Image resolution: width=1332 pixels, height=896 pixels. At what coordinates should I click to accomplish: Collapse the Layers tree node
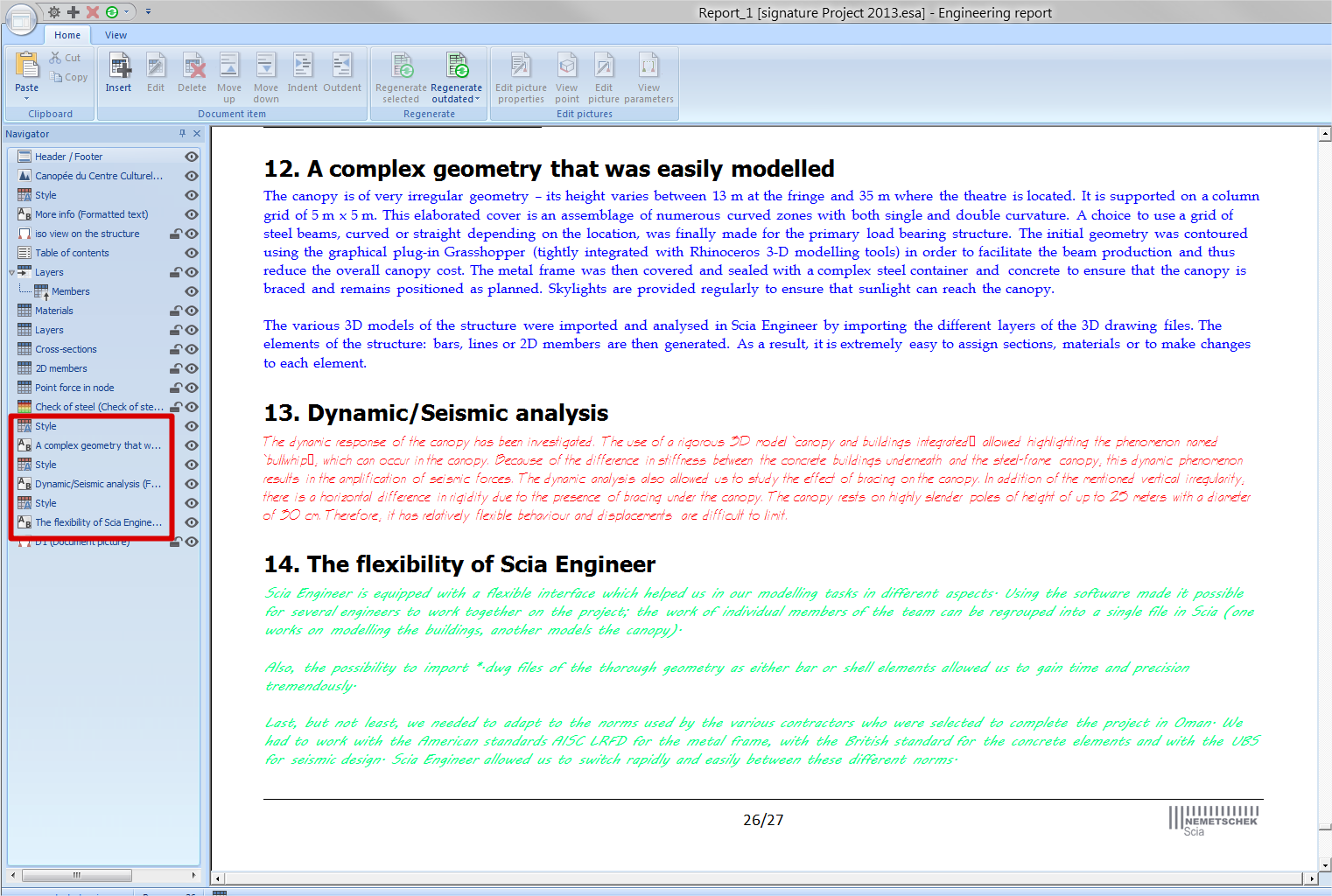coord(11,272)
